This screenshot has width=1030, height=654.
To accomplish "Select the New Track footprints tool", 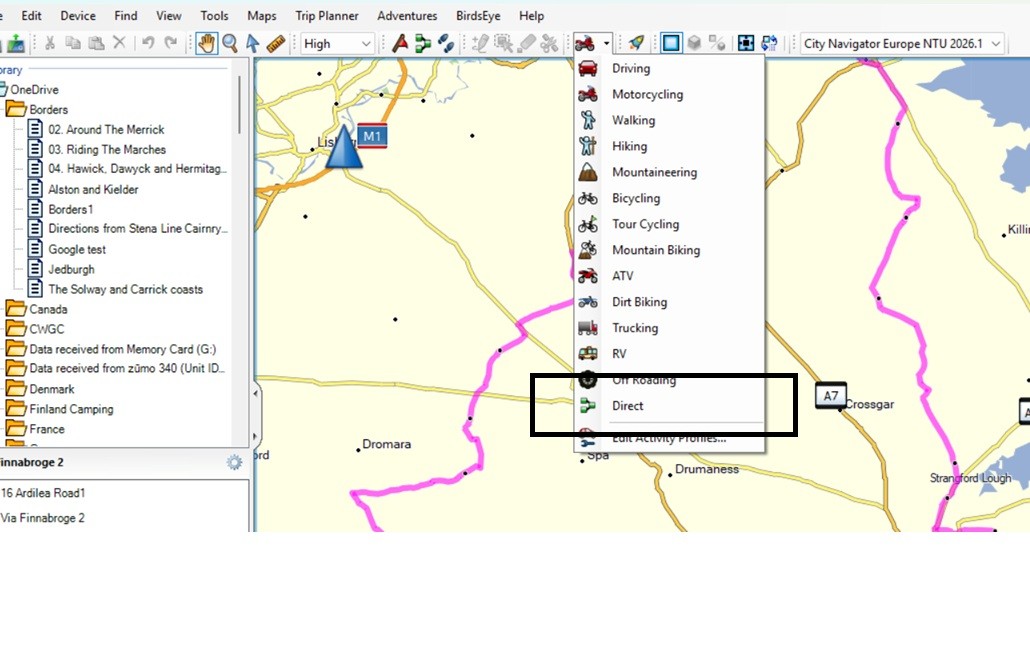I will point(446,43).
